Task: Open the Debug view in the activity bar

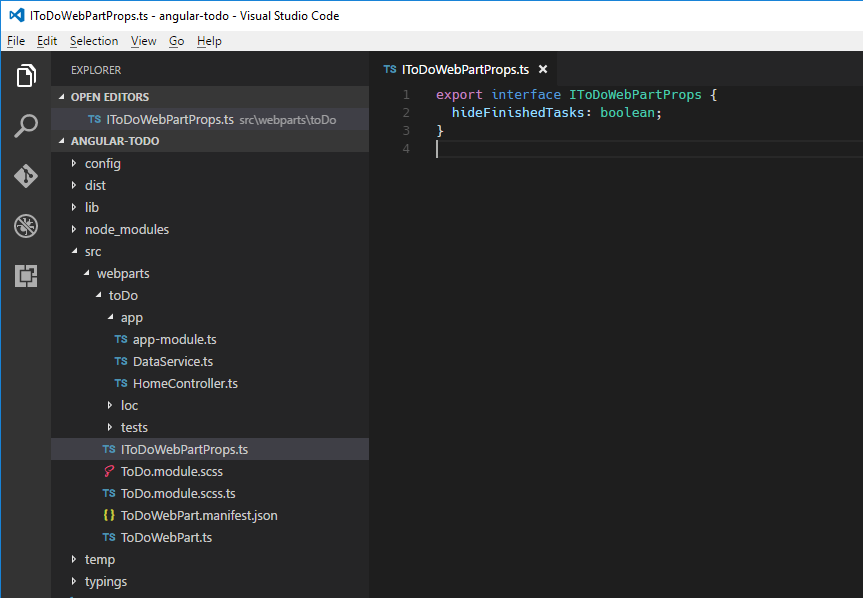Action: [26, 226]
